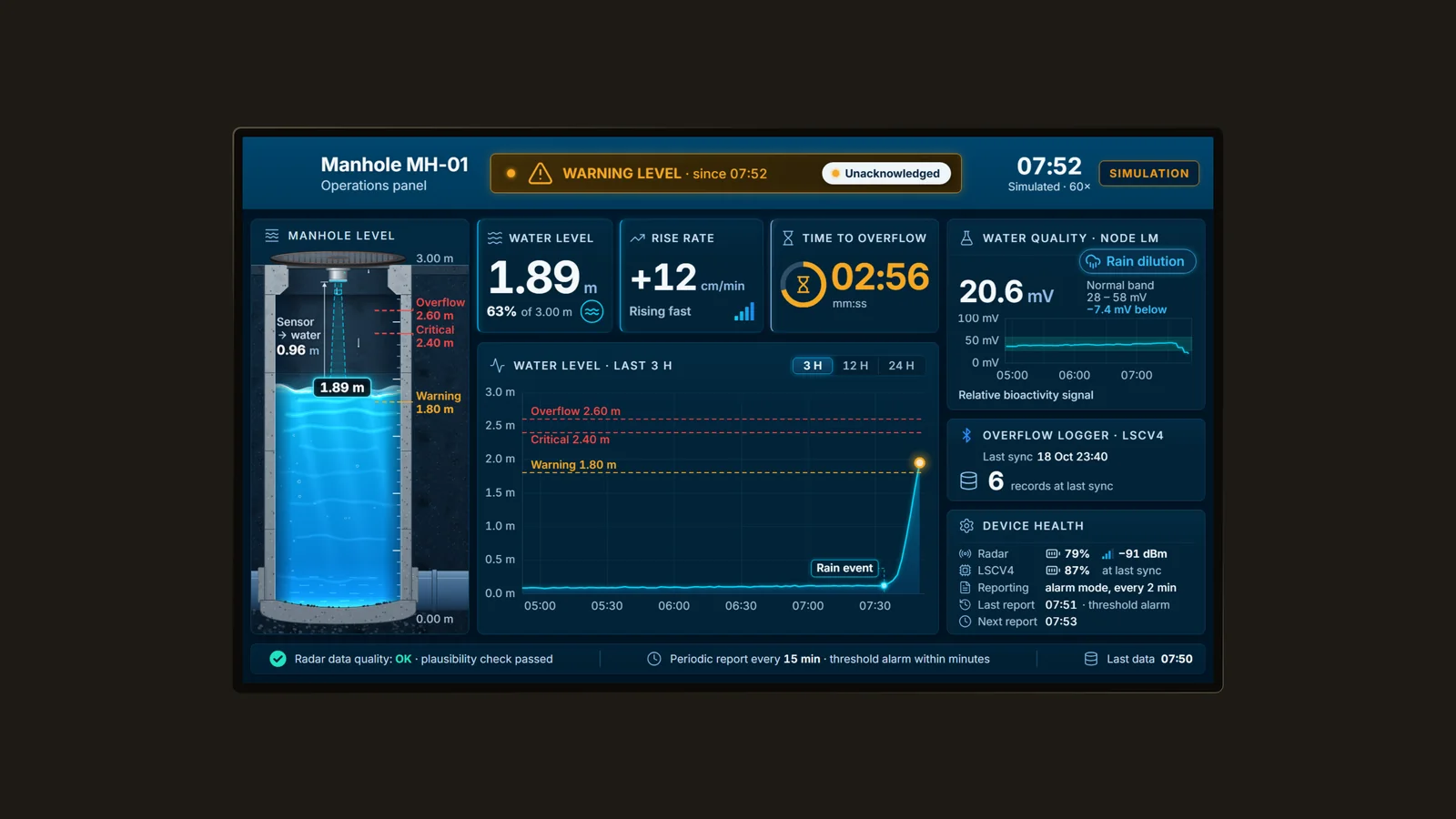
Task: Click the 1.89 m level label in manhole
Action: pos(342,388)
